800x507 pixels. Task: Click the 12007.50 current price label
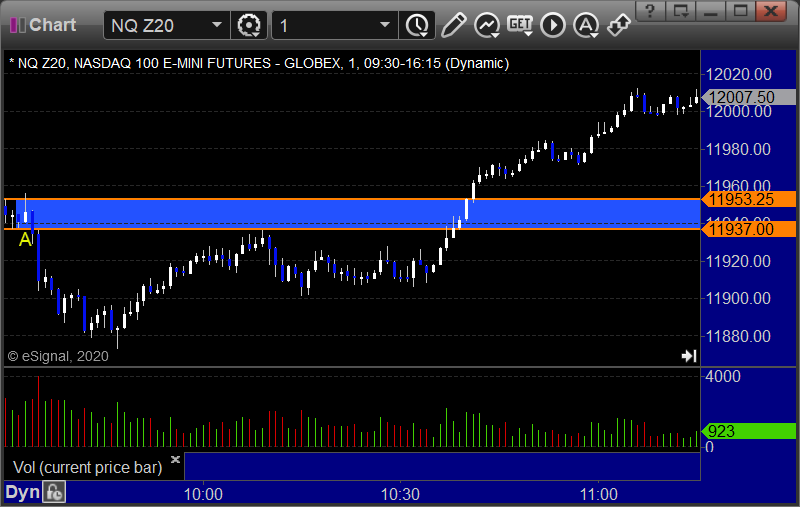[x=748, y=97]
